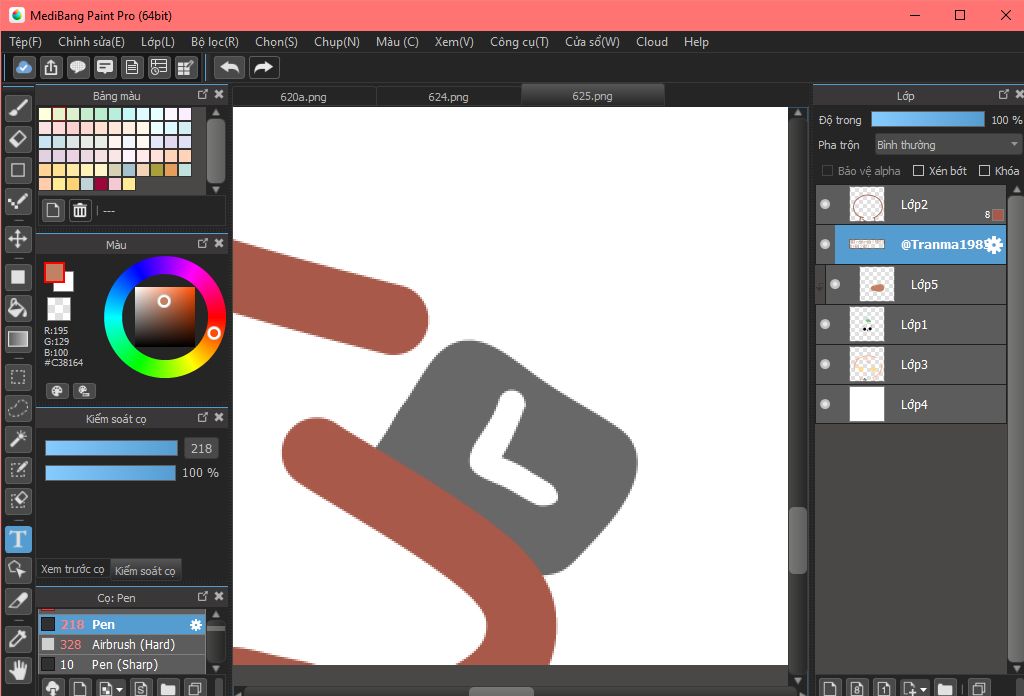Toggle the Bảo vệ alpha checkbox
This screenshot has height=696, width=1024.
point(827,170)
